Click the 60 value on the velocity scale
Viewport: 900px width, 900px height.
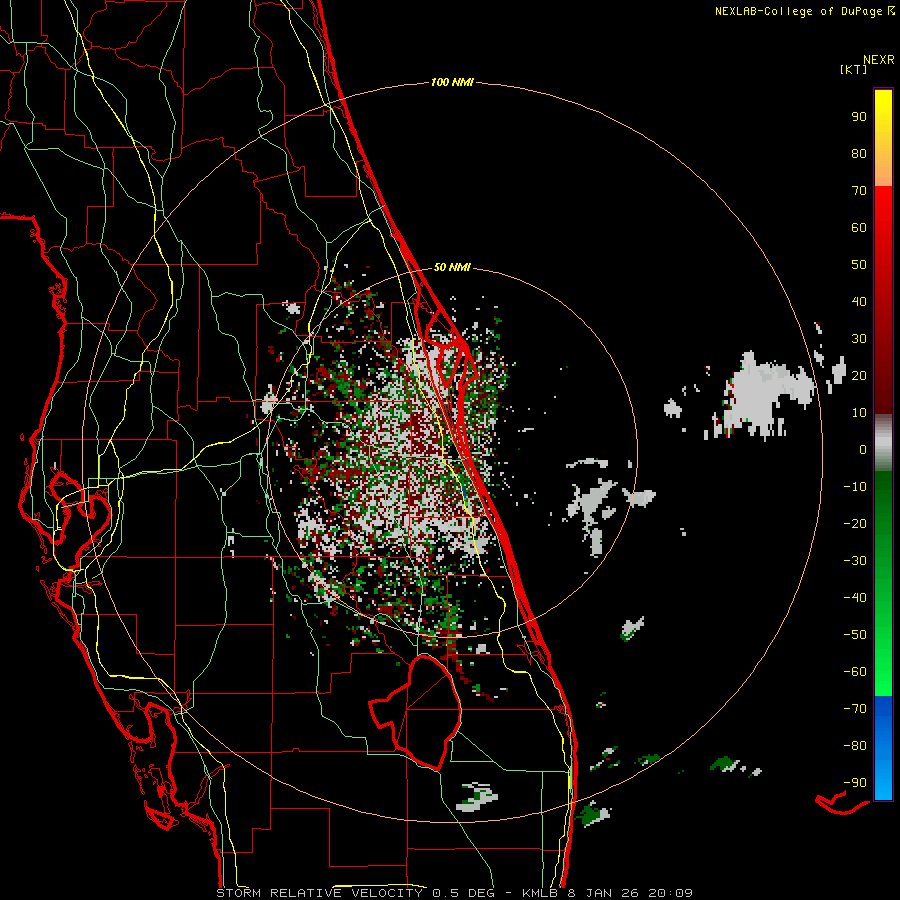click(859, 228)
